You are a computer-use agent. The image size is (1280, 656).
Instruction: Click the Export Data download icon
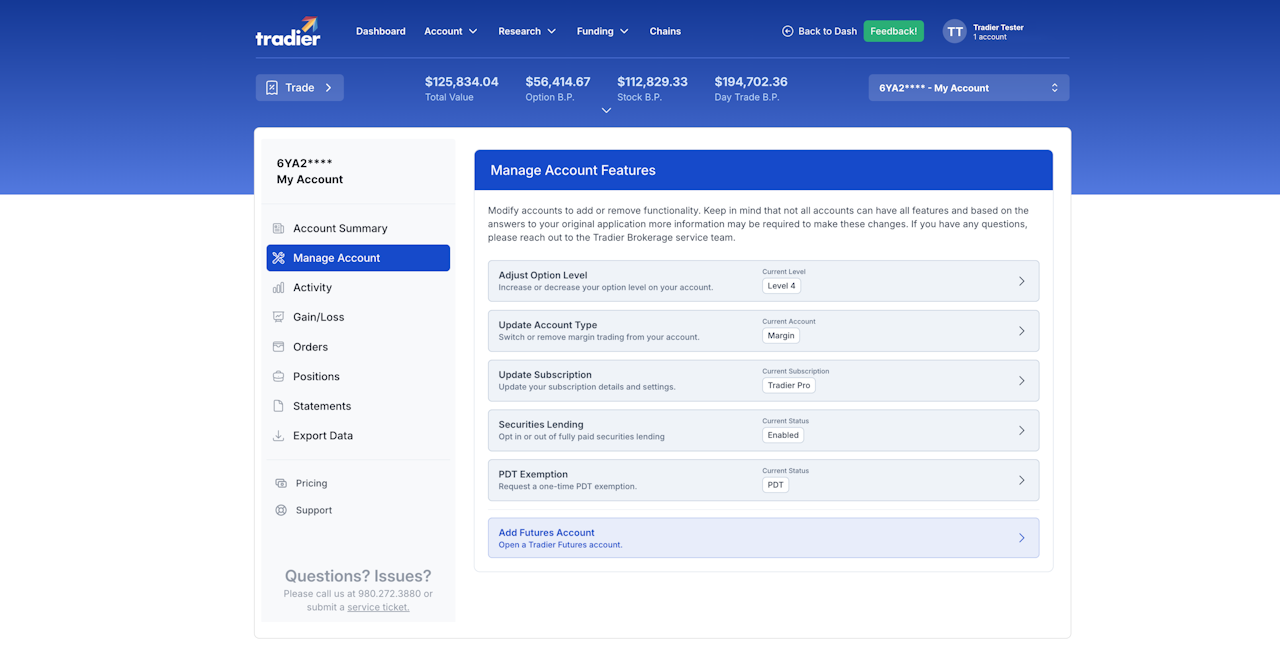(278, 436)
